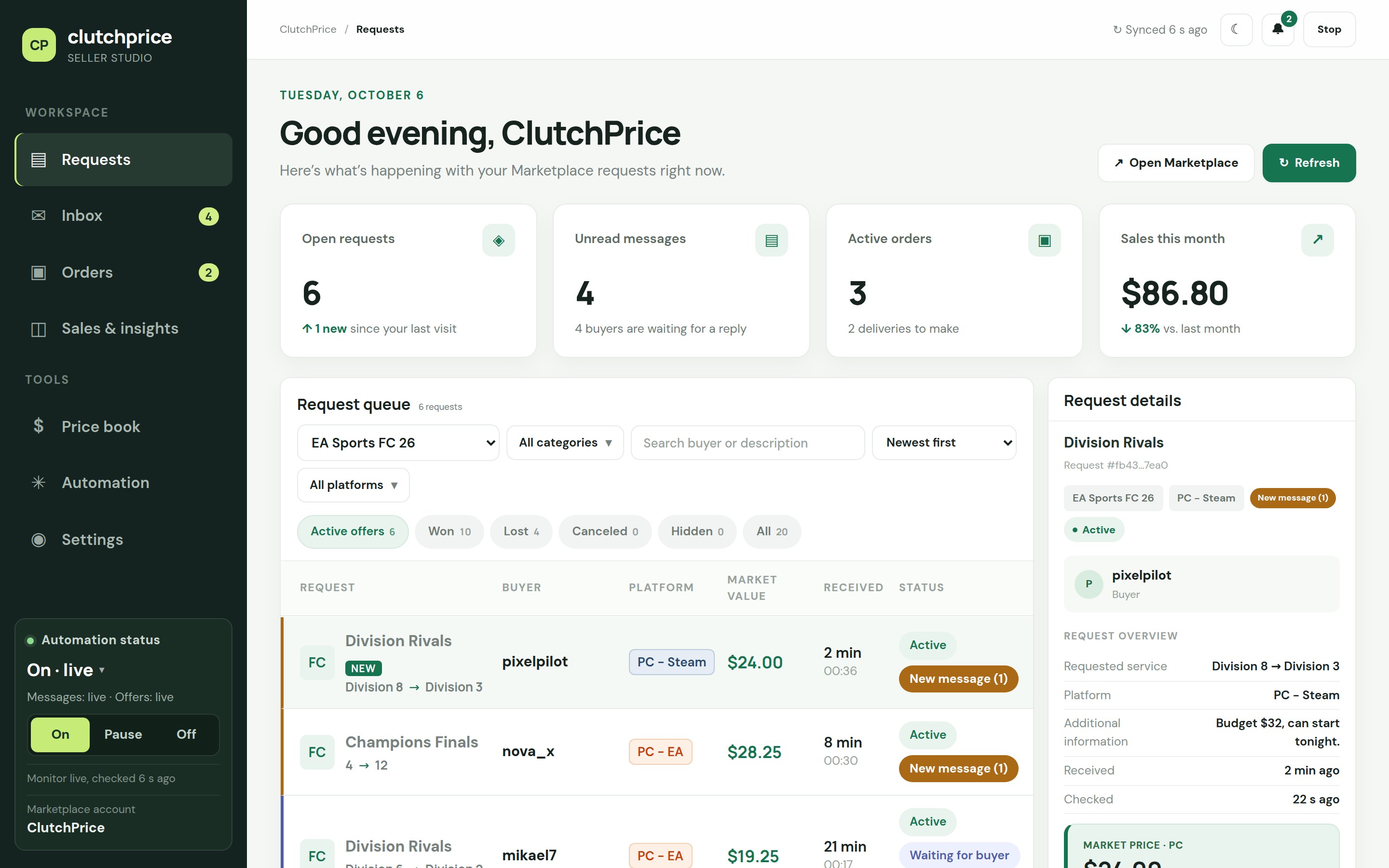Click the $24.00 market value

[755, 663]
